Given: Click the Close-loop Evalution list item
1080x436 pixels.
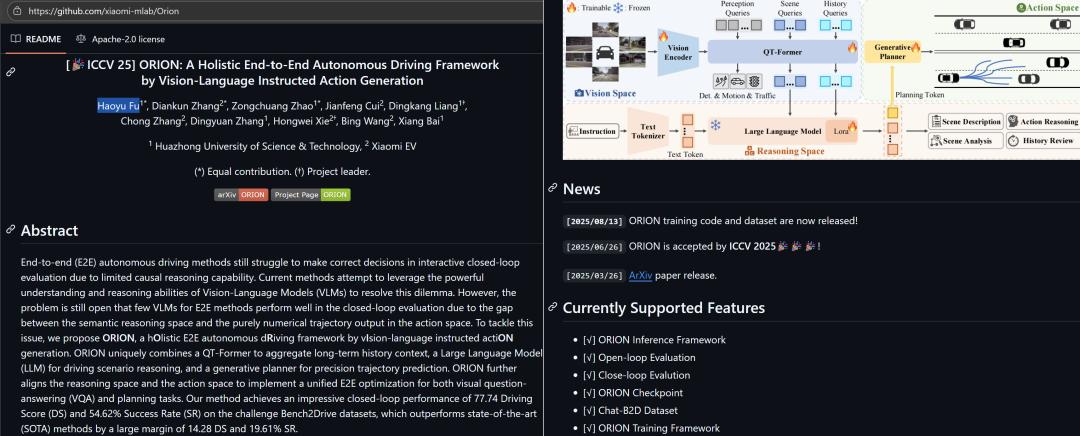Looking at the screenshot, I should coord(636,375).
